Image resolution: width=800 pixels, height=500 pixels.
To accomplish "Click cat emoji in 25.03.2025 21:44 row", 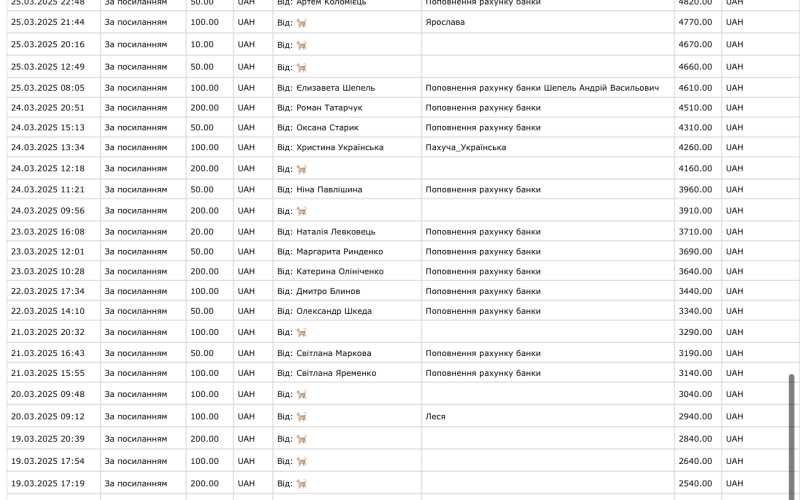I will click(302, 22).
